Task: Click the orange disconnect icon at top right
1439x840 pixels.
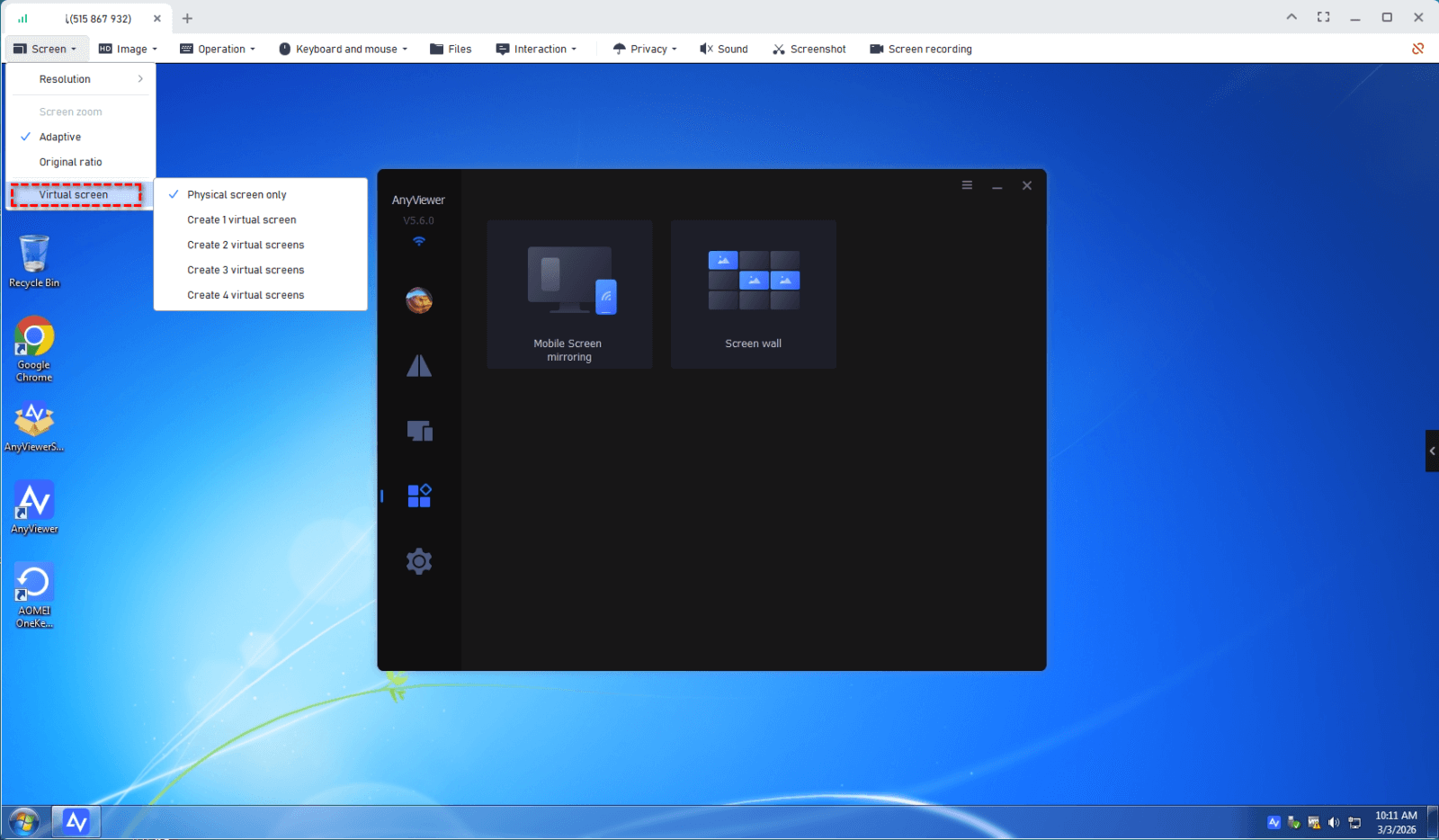Action: pyautogui.click(x=1417, y=49)
